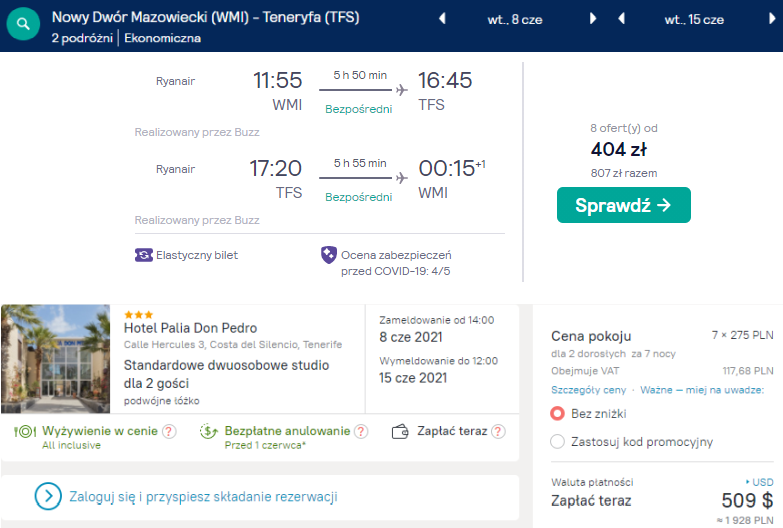Click the Elastyczny bilet ticket icon
The height and width of the screenshot is (528, 783).
(143, 255)
